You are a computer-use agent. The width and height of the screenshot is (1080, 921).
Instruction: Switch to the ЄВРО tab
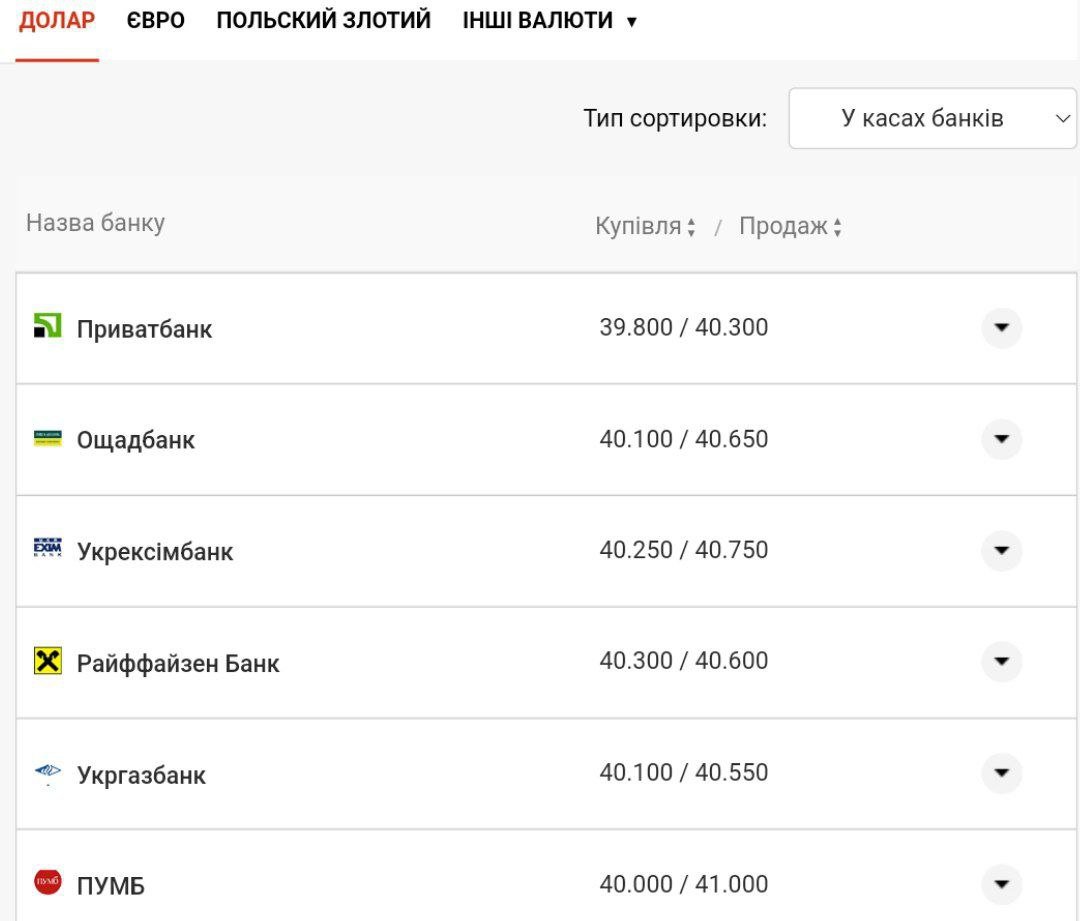pyautogui.click(x=156, y=21)
